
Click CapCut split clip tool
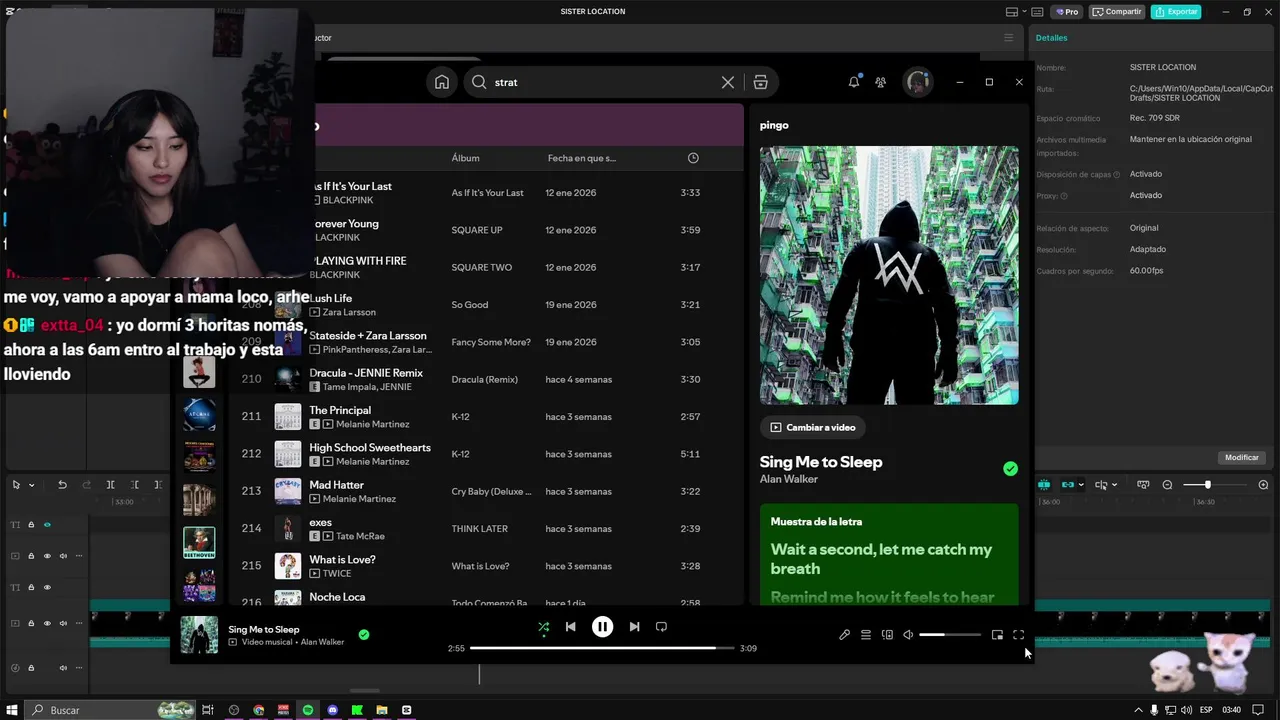tap(110, 485)
